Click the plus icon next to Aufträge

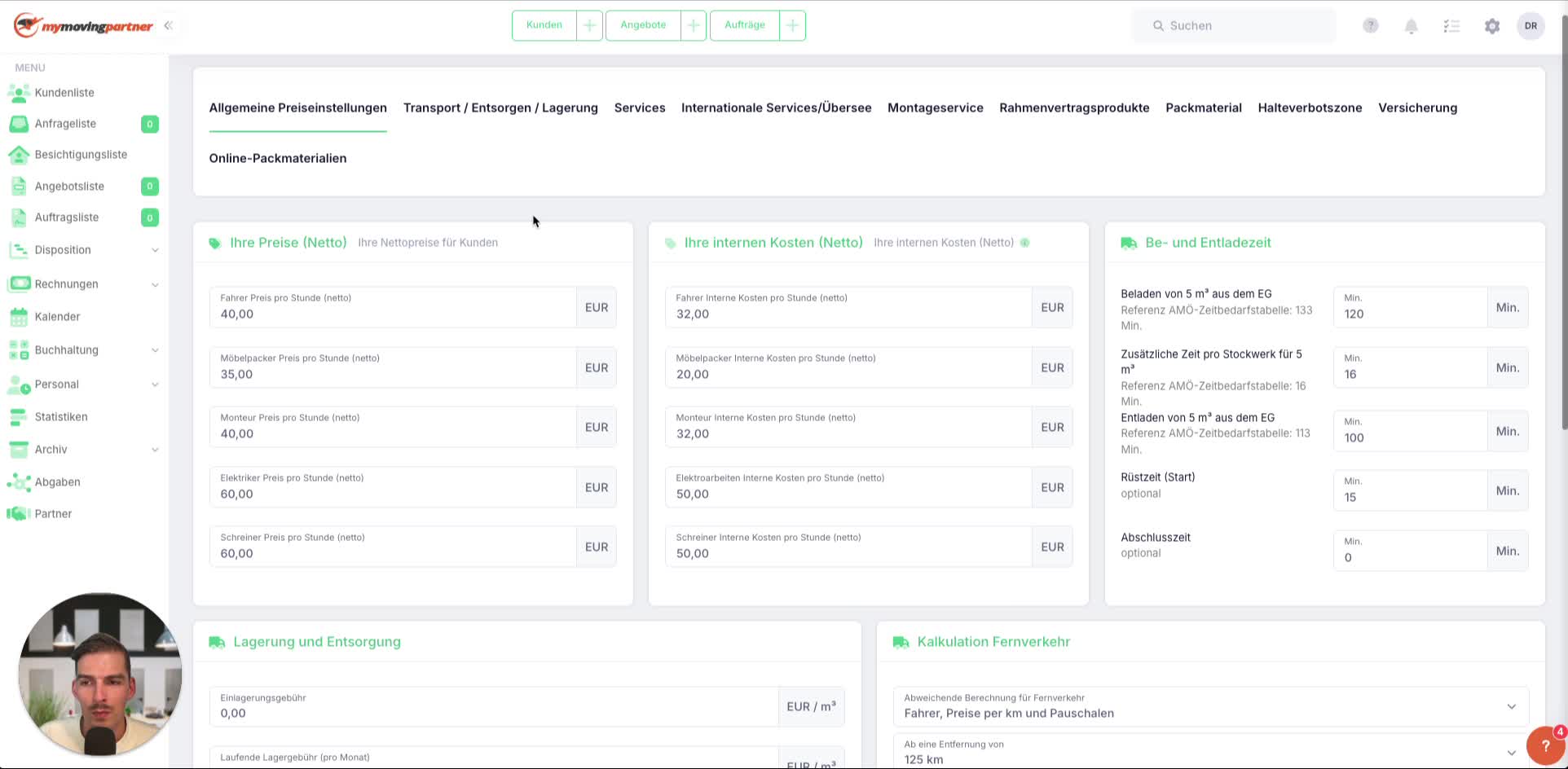792,25
